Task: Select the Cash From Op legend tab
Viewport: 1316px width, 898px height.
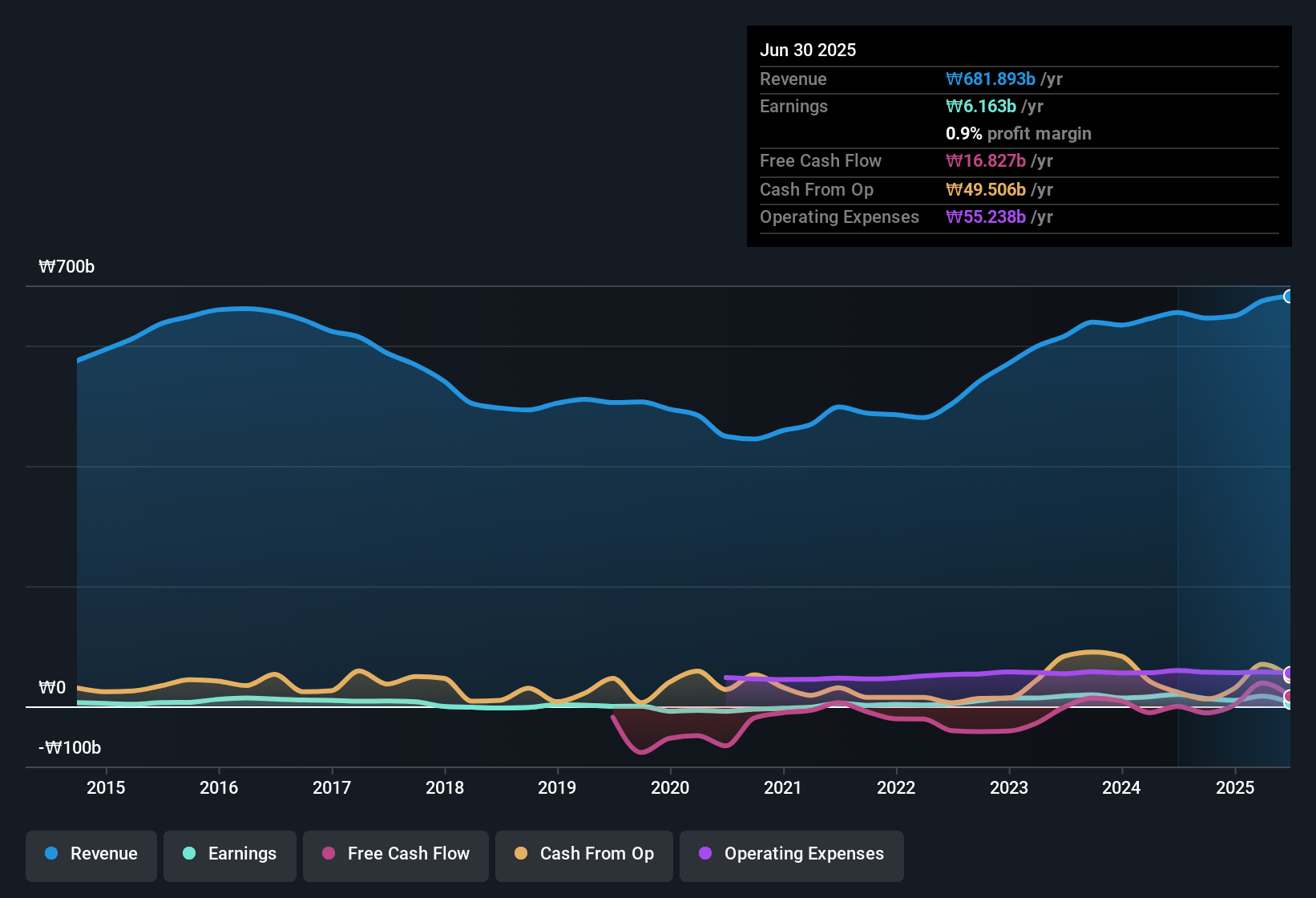Action: (x=583, y=854)
